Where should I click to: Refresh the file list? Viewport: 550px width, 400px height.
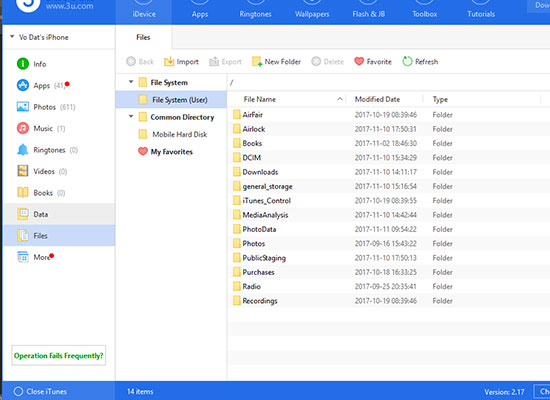[x=420, y=62]
